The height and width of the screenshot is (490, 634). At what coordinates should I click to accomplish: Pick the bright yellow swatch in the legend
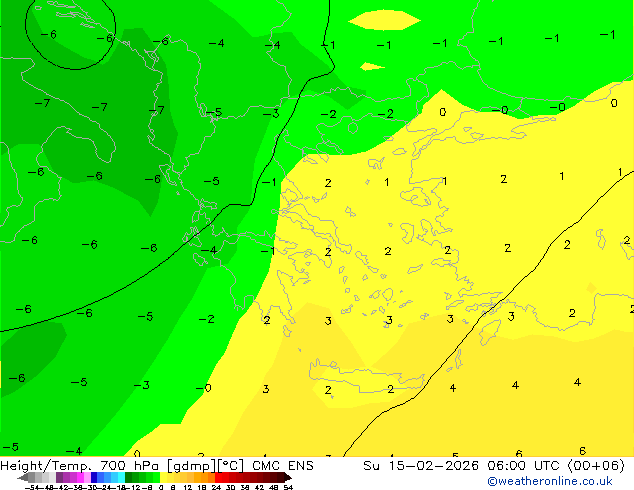pos(163,478)
